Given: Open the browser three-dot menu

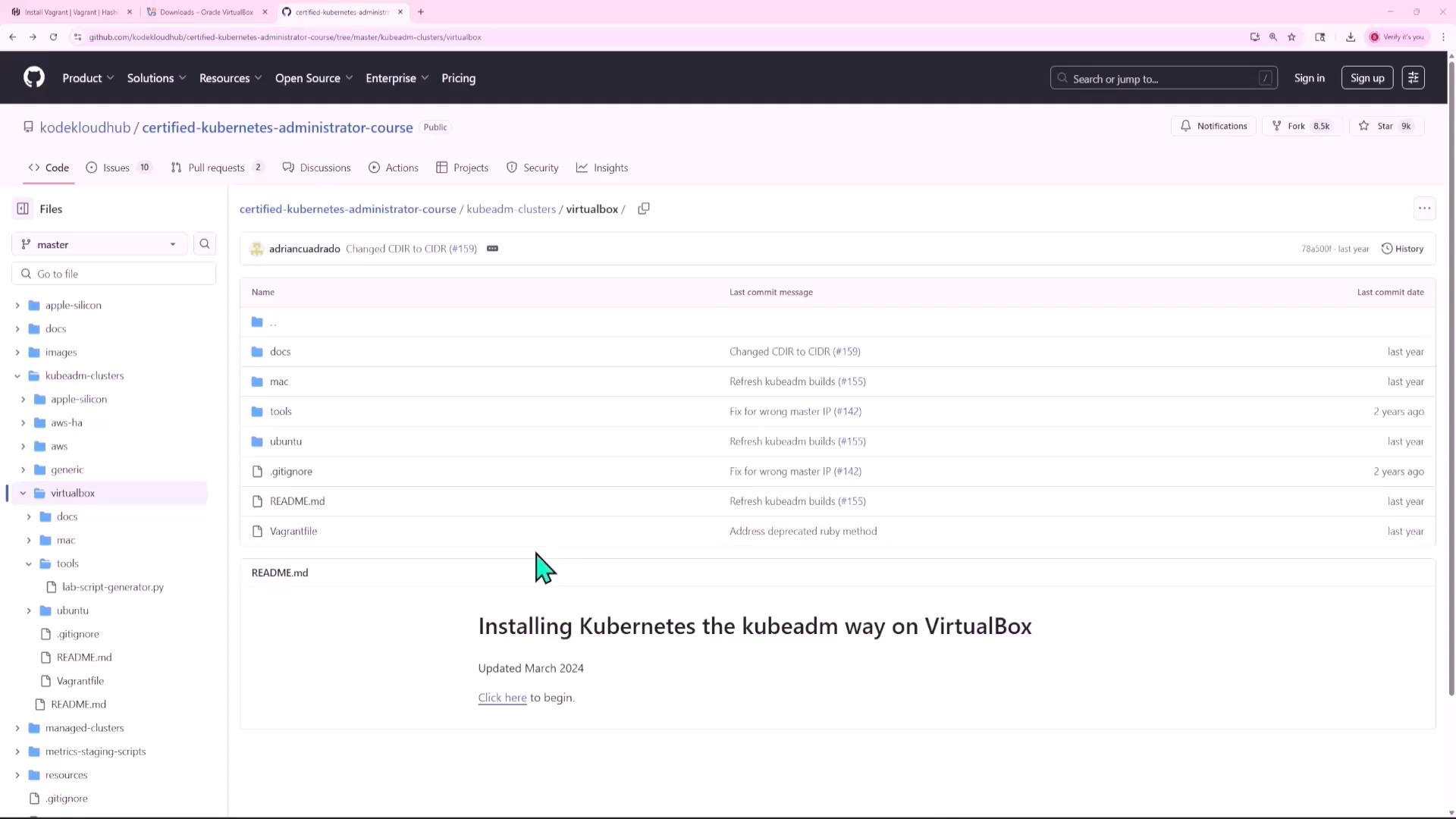Looking at the screenshot, I should click(1443, 36).
